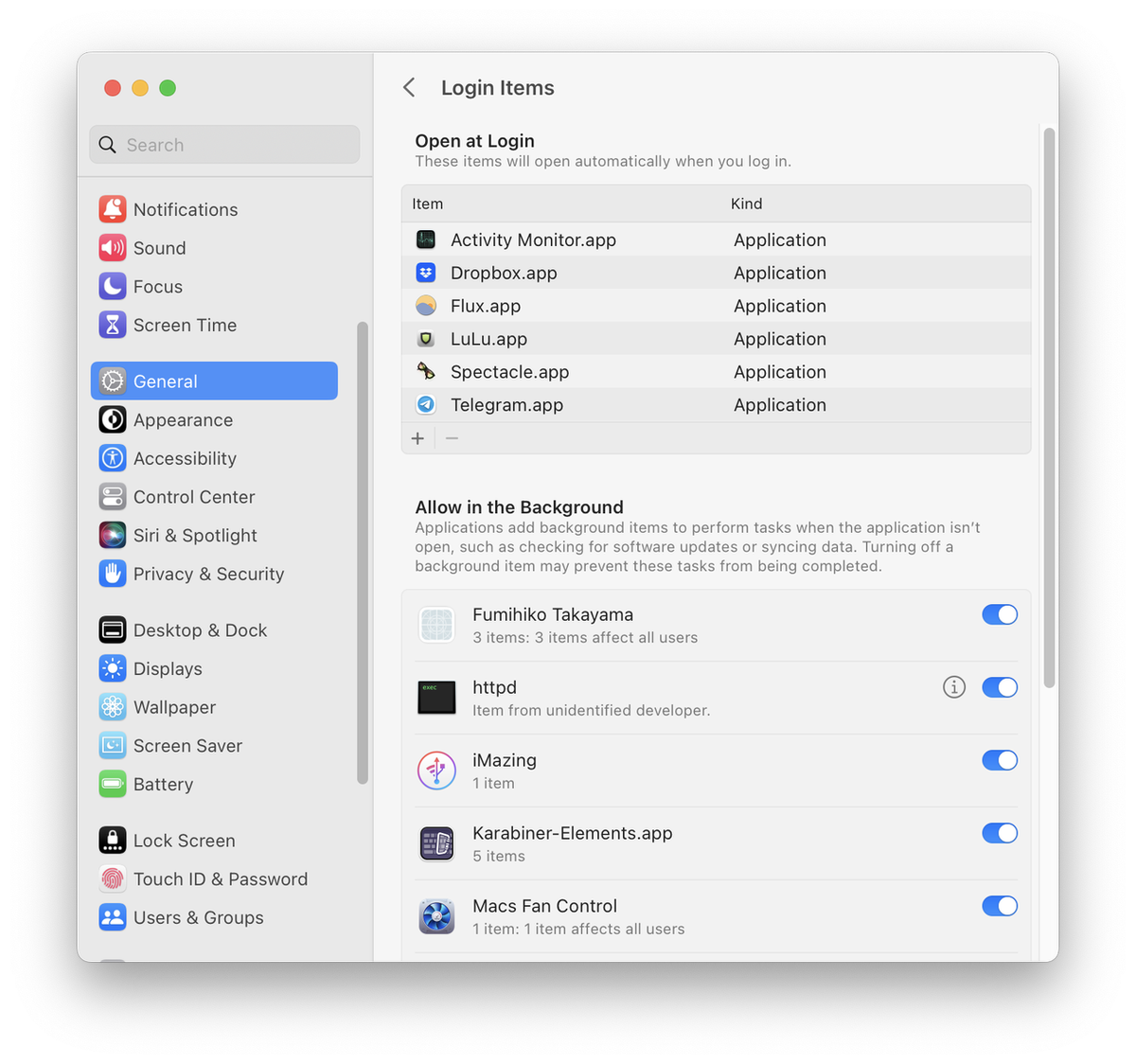Toggle iMazing background item off
The width and height of the screenshot is (1136, 1064).
tap(1000, 760)
